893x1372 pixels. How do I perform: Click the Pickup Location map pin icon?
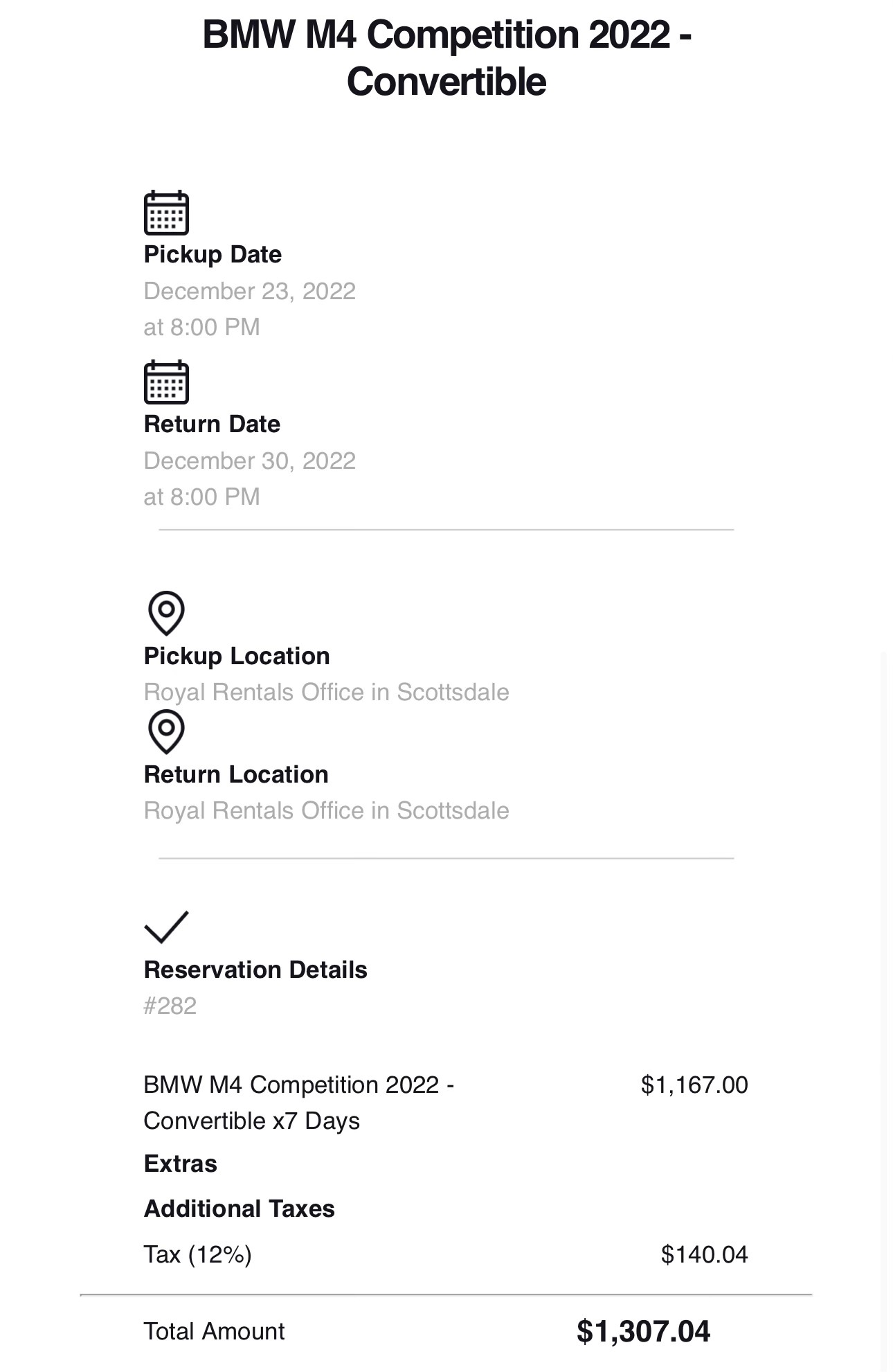point(166,613)
